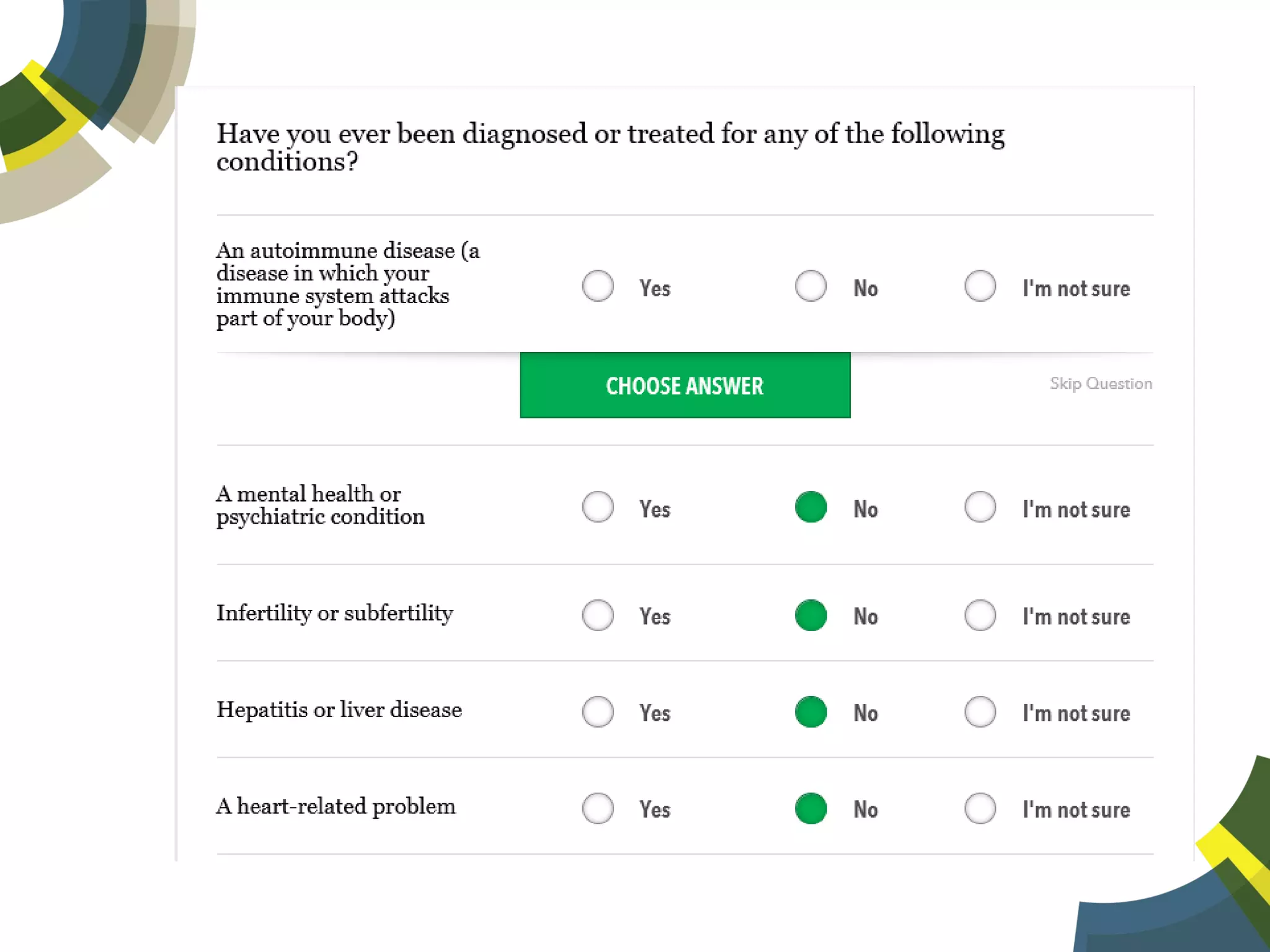Viewport: 1270px width, 952px height.
Task: Select No for hepatitis or liver disease
Action: pos(810,712)
